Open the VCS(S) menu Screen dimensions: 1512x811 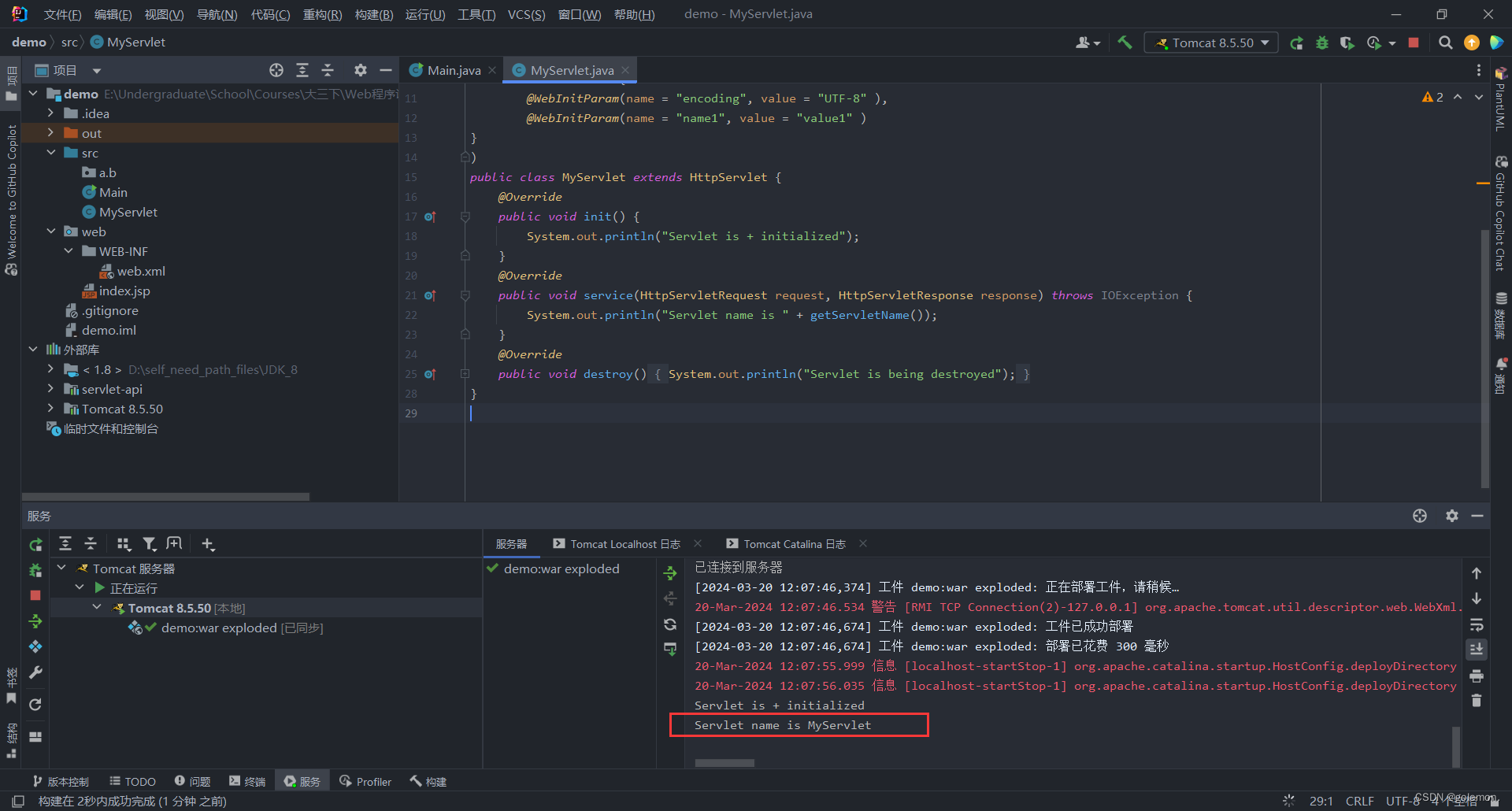point(526,14)
